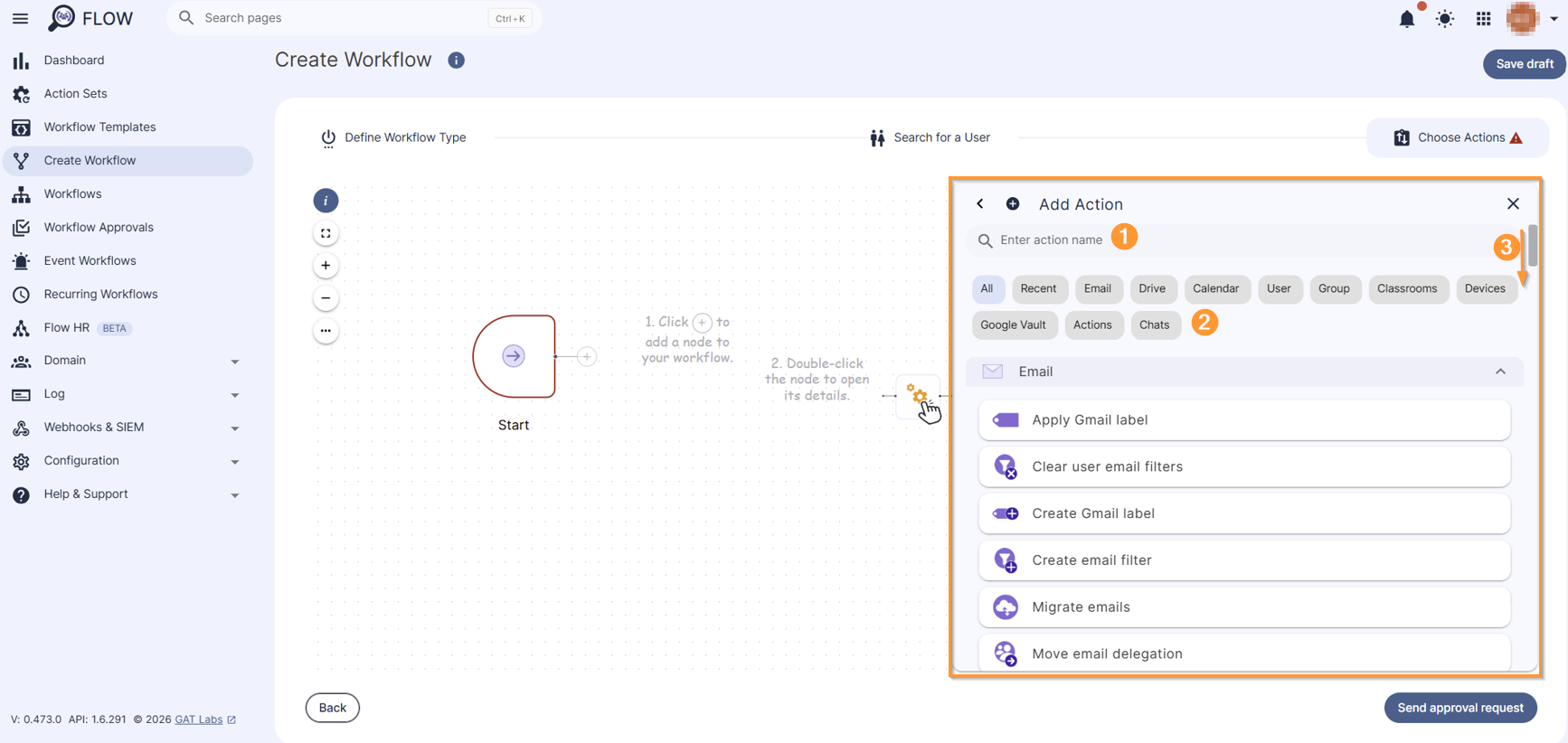Select Create Gmail label action
Viewport: 1568px width, 743px height.
pos(1244,513)
